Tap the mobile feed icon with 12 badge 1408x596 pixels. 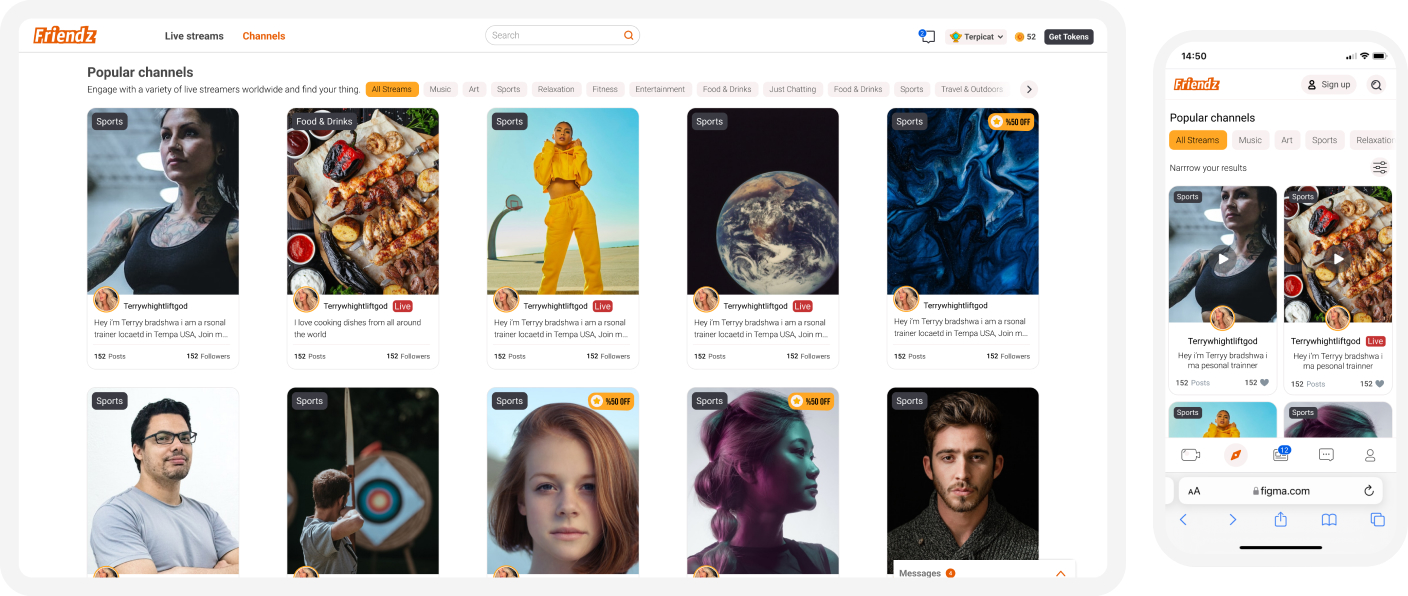(1281, 454)
